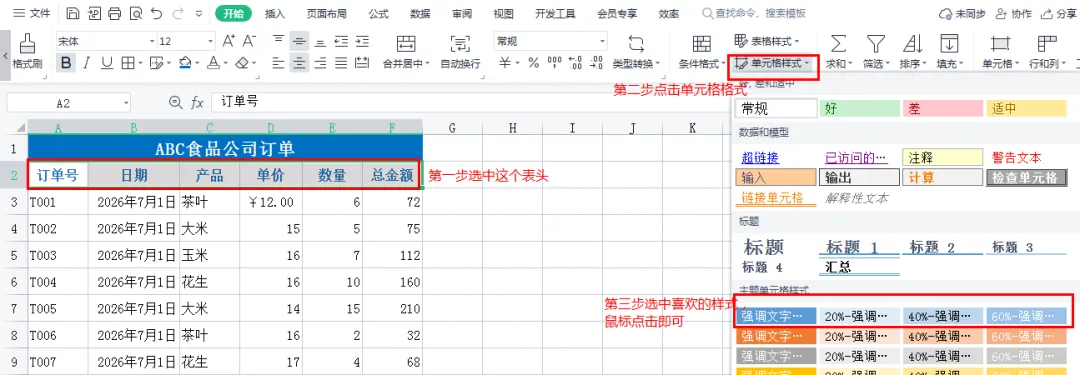Toggle Underline formatting
Viewport: 1080px width, 375px height.
pyautogui.click(x=107, y=63)
